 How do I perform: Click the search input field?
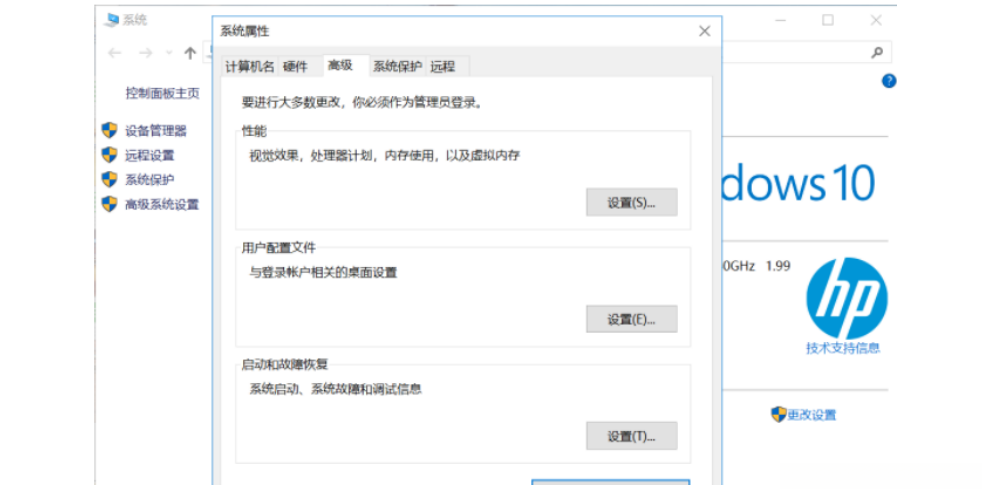click(806, 52)
